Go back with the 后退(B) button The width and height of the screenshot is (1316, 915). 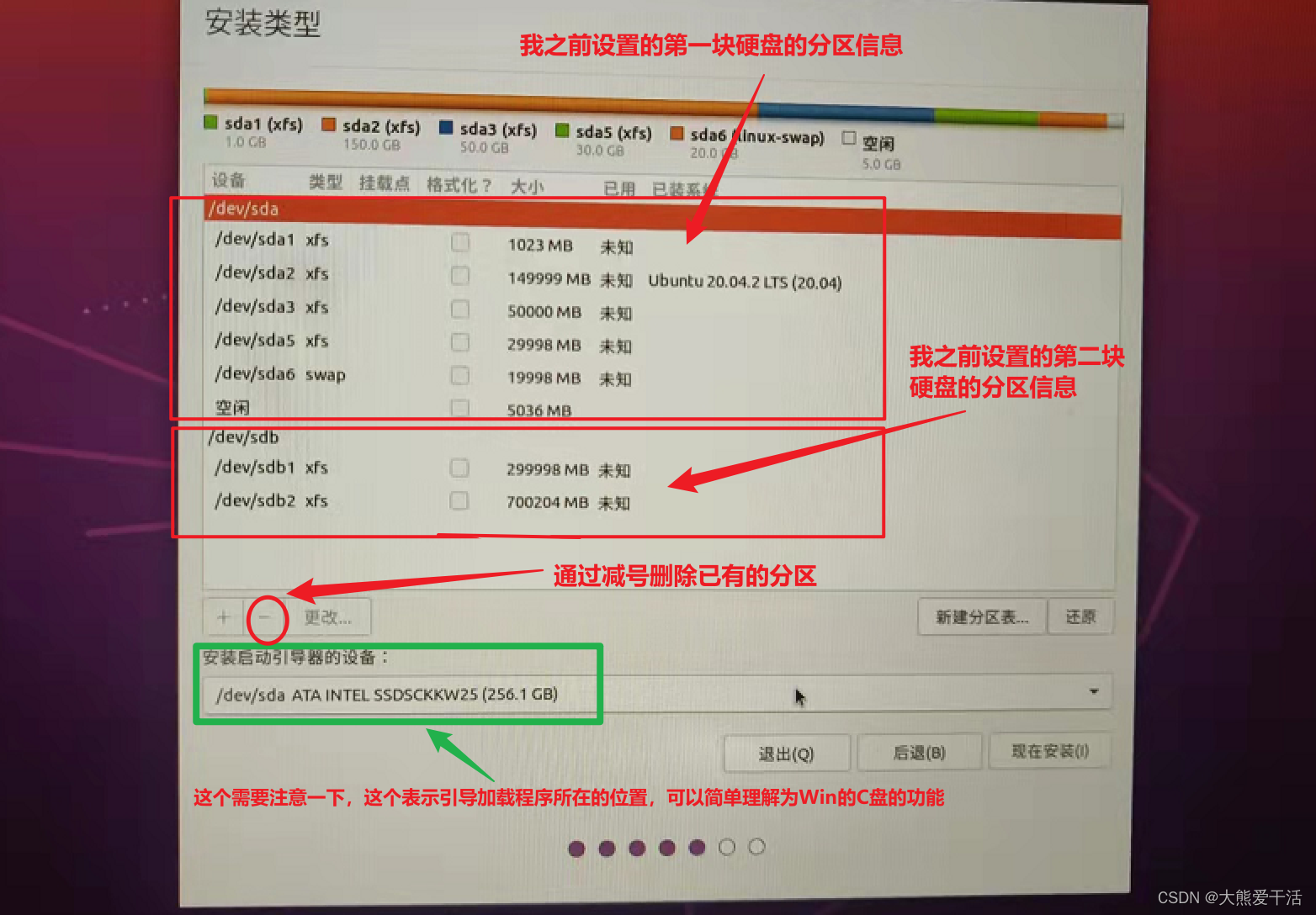919,753
